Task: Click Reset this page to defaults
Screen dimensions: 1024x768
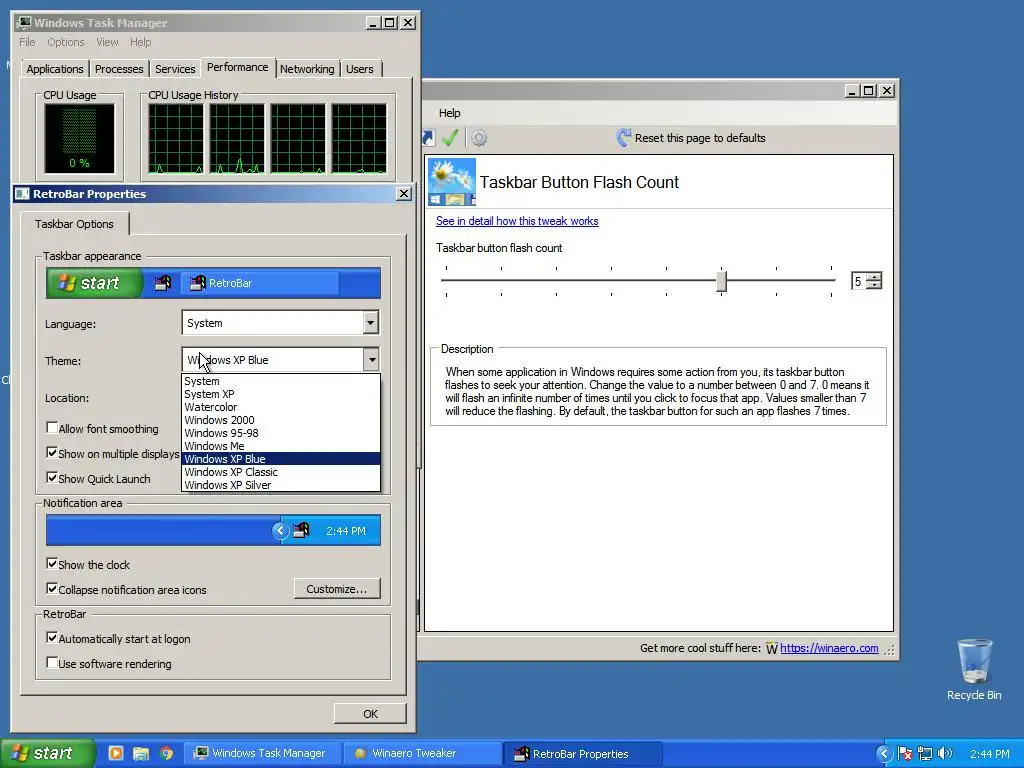Action: point(691,138)
